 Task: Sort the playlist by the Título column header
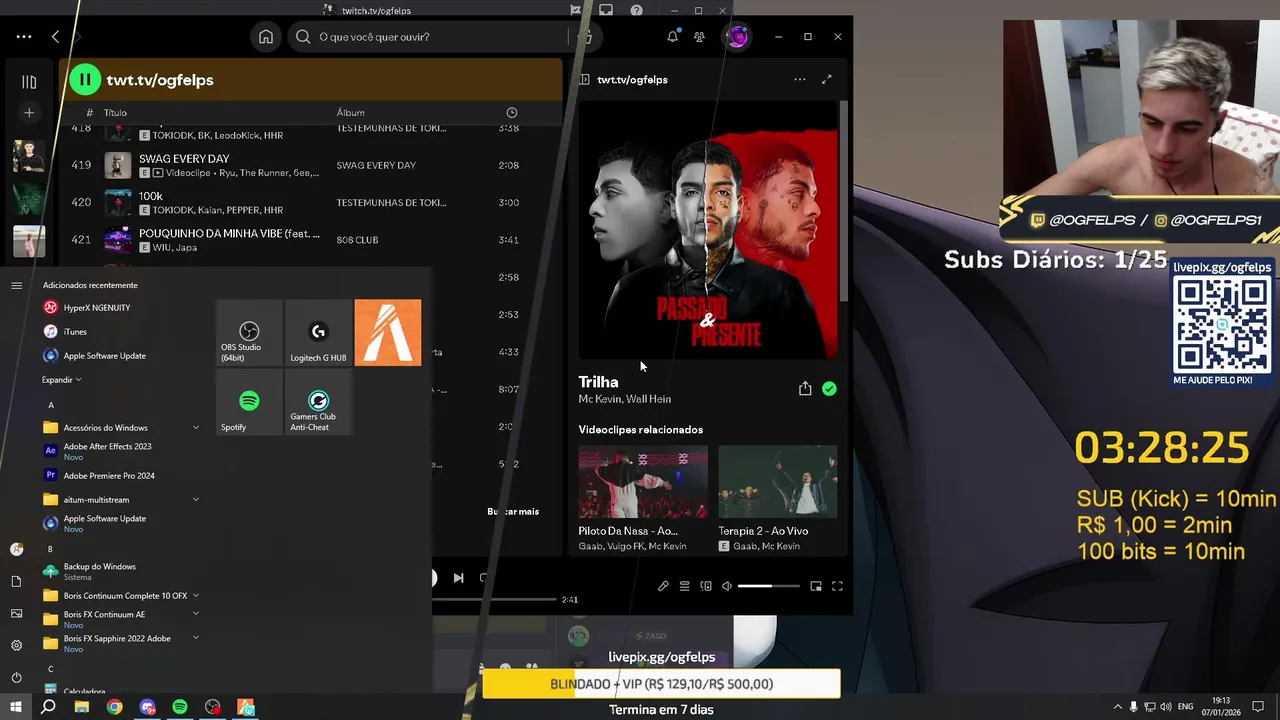point(115,113)
